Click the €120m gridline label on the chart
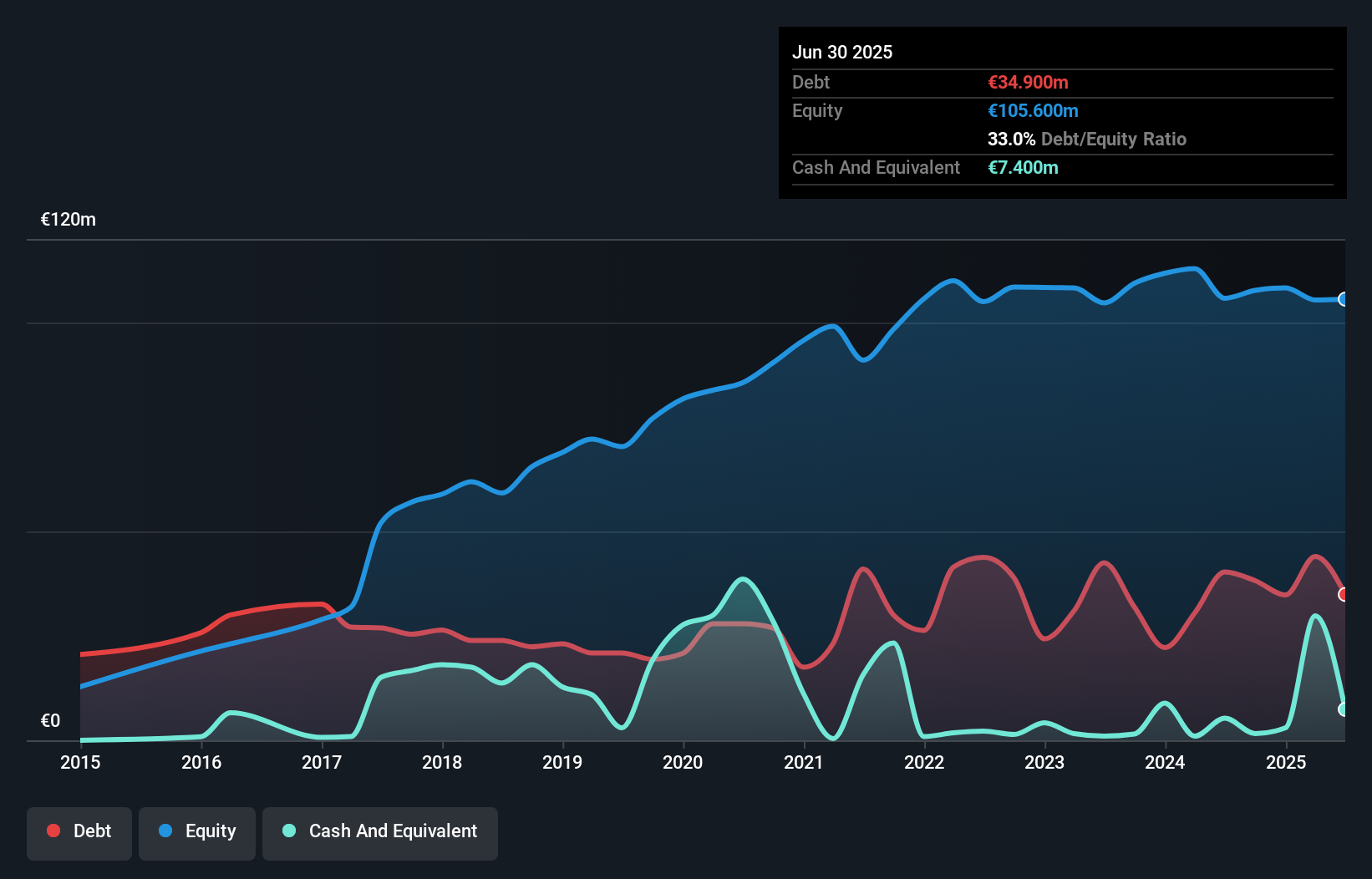This screenshot has width=1372, height=879. 68,219
